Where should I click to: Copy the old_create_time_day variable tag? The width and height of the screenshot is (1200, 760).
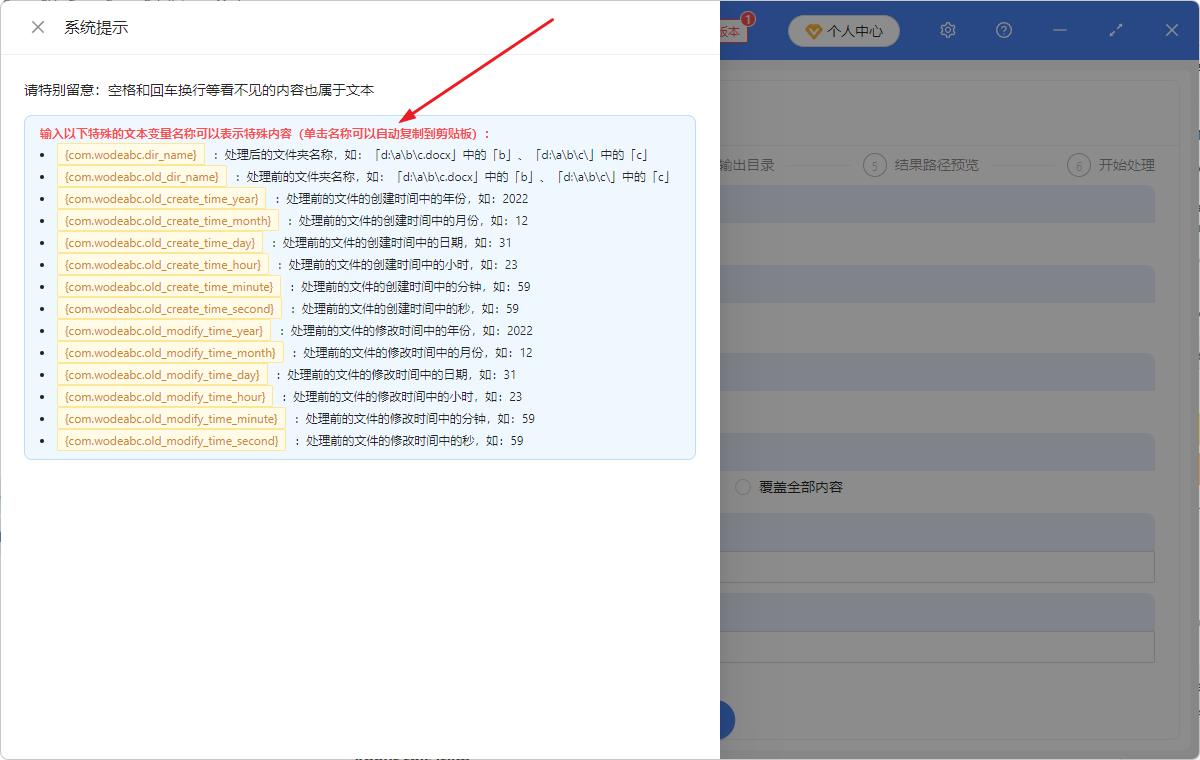click(x=162, y=242)
